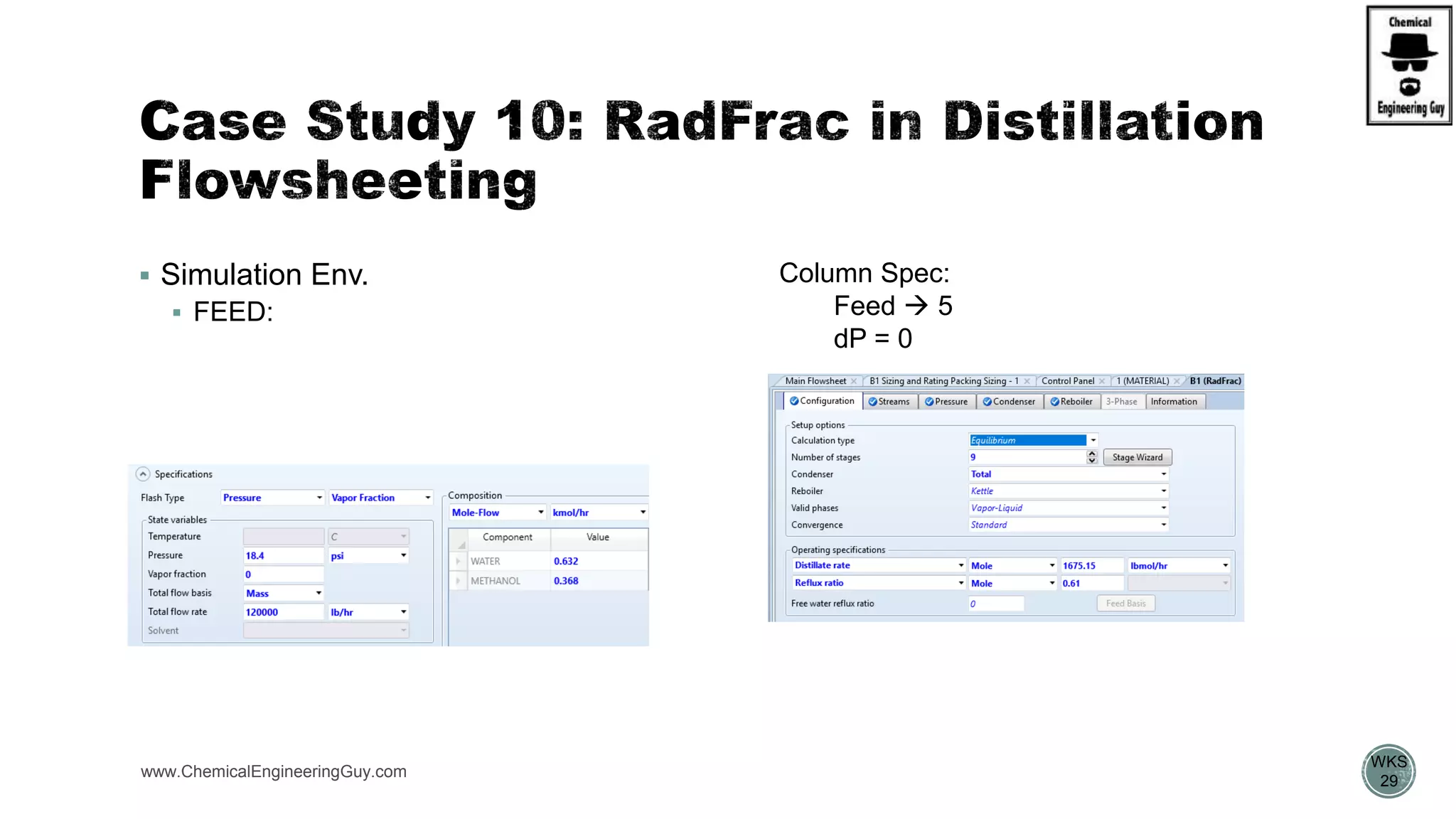Close the Packing Sizing - 1 tab

(x=1027, y=382)
